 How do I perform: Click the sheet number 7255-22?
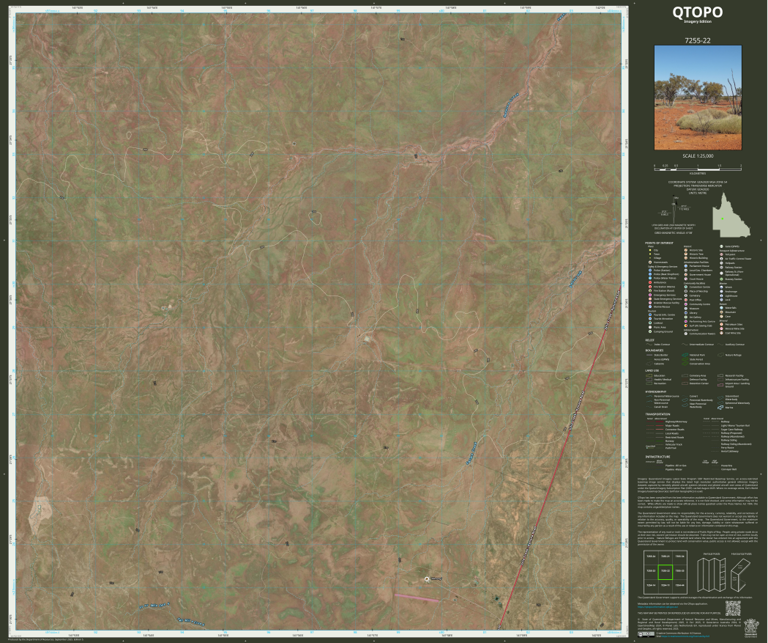click(697, 40)
